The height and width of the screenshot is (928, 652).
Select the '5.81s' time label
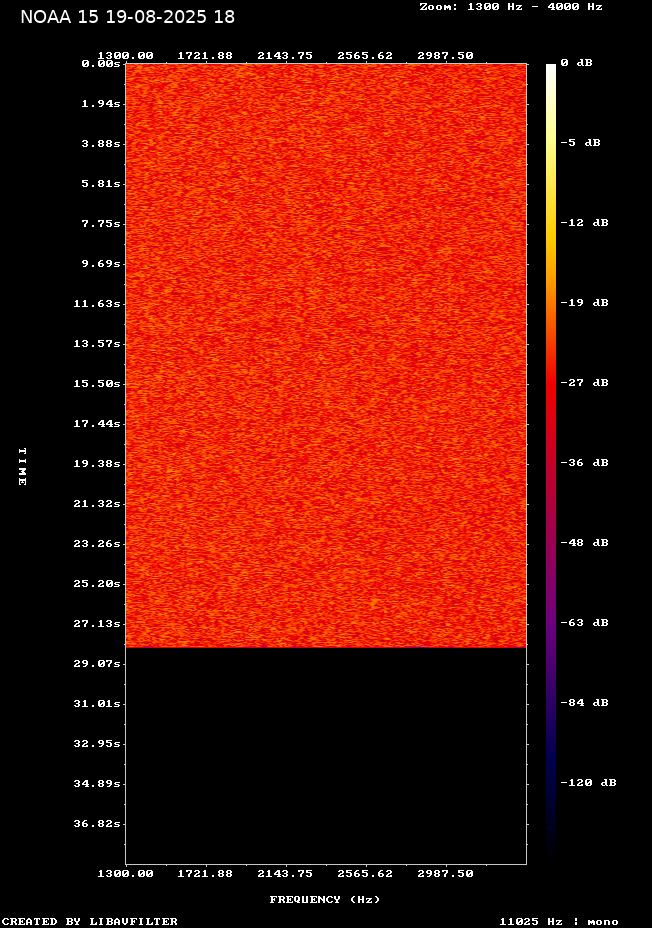(101, 183)
